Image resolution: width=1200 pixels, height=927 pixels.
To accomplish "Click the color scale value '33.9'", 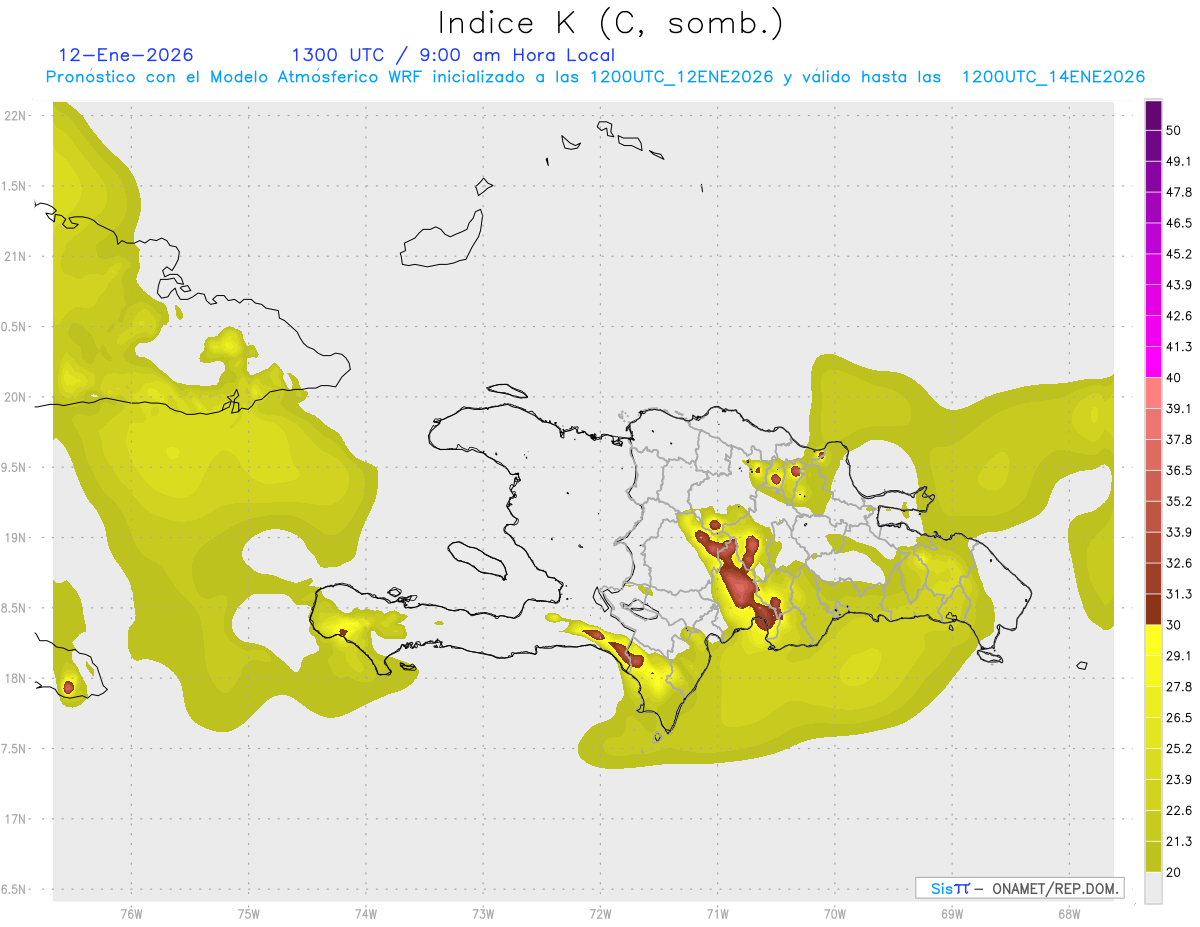I will [1180, 532].
